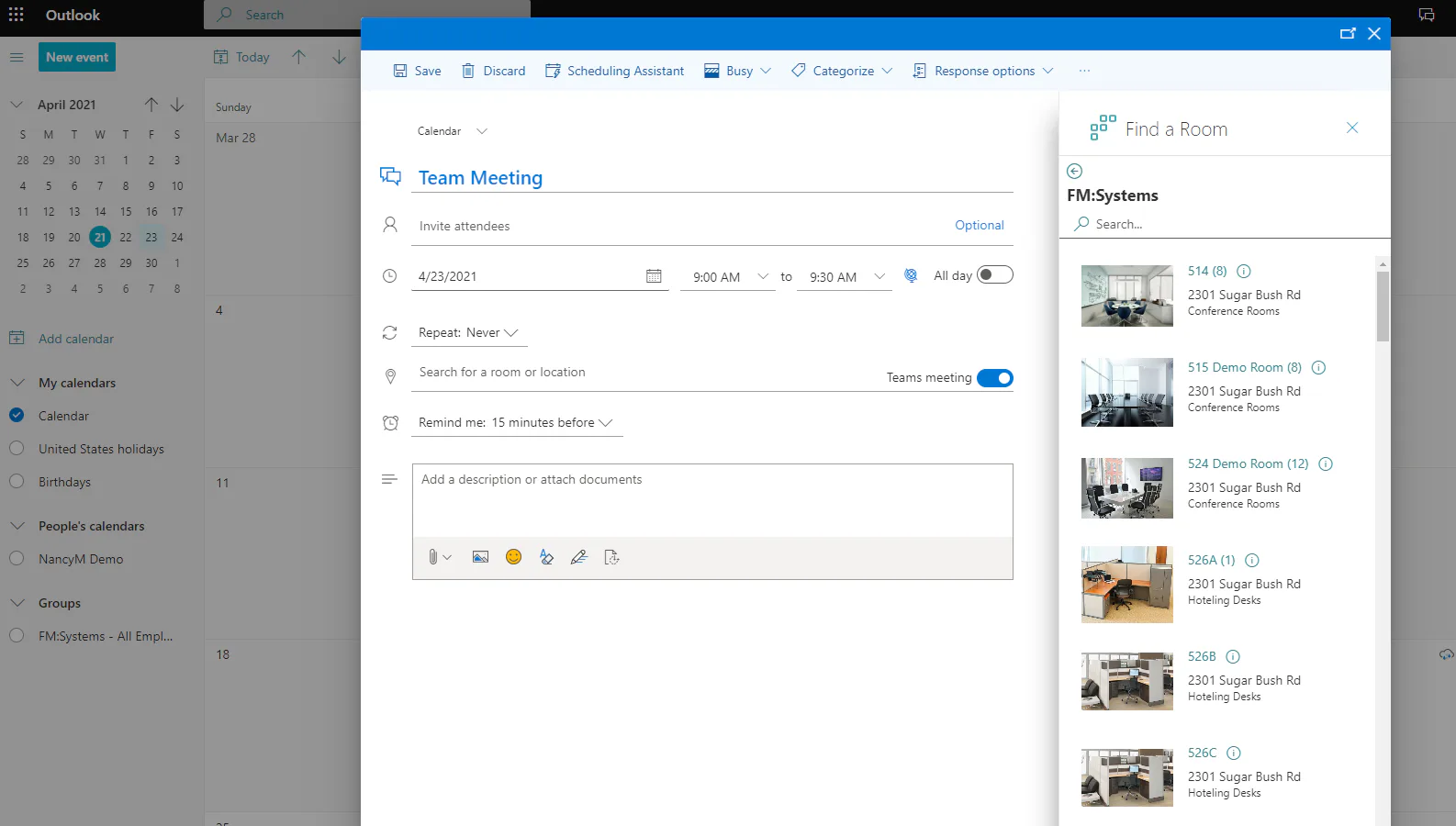Click the Optional attendees link
The width and height of the screenshot is (1456, 826).
[980, 225]
